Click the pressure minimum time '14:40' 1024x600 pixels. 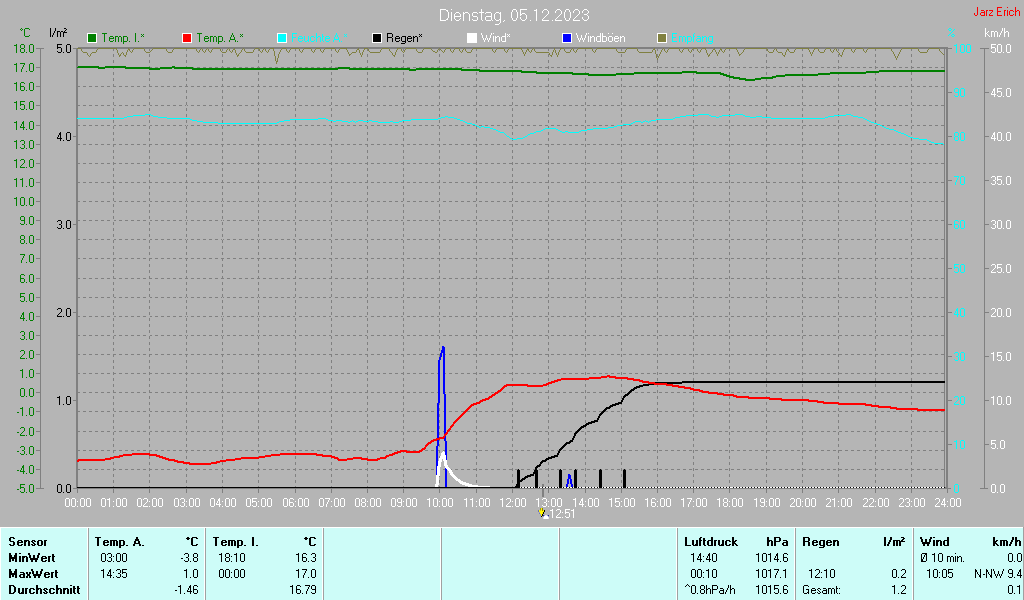(x=703, y=558)
